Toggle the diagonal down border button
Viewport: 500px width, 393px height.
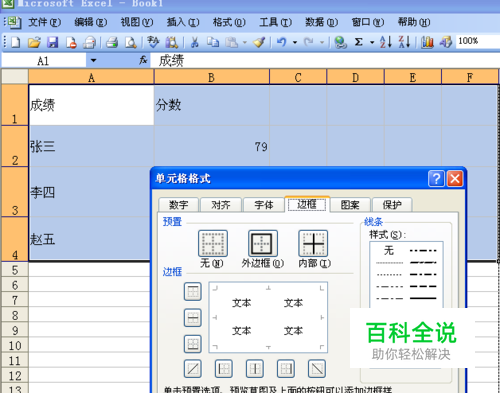pyautogui.click(x=317, y=369)
